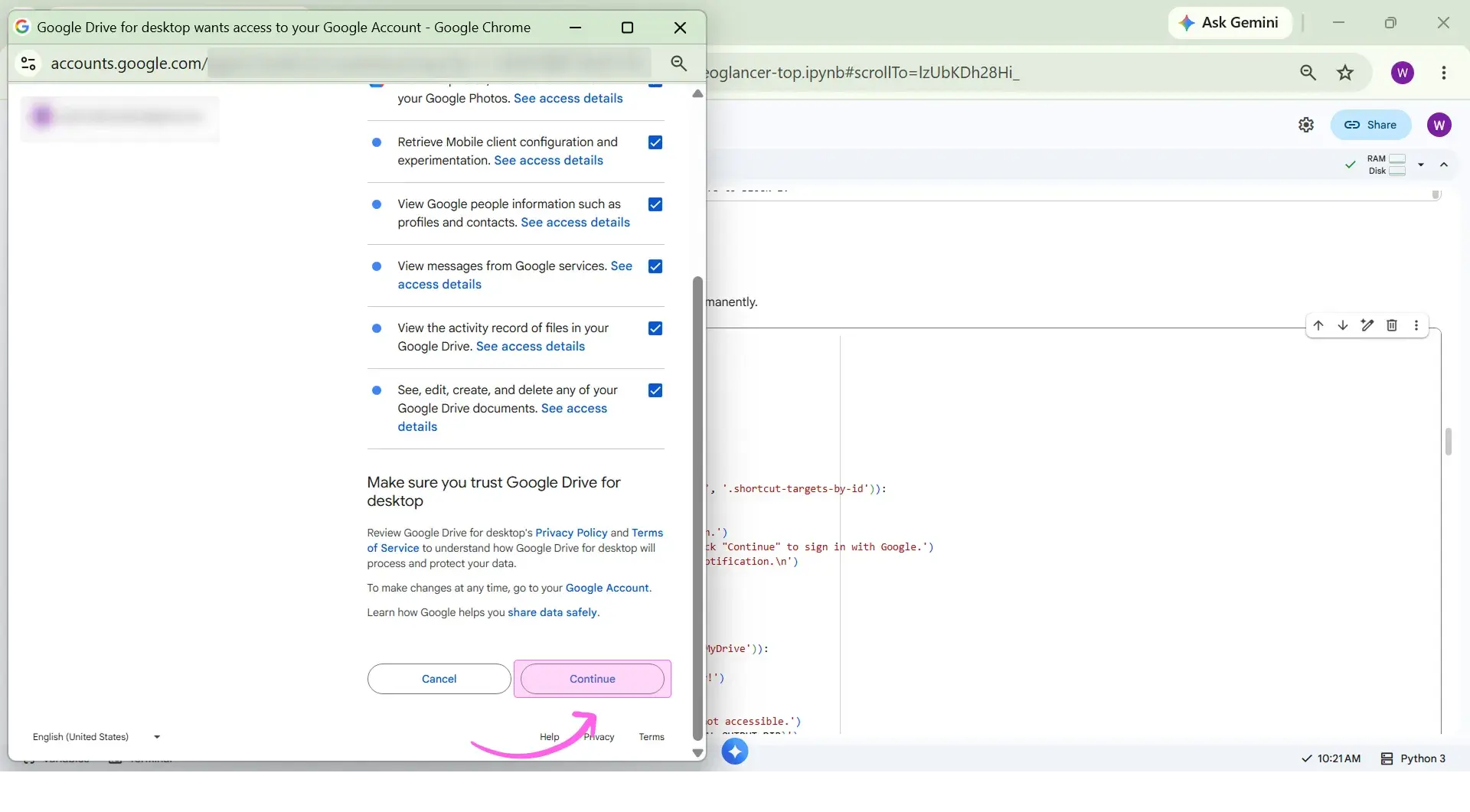
Task: Click the popup scrollbar down arrow
Action: click(x=697, y=753)
